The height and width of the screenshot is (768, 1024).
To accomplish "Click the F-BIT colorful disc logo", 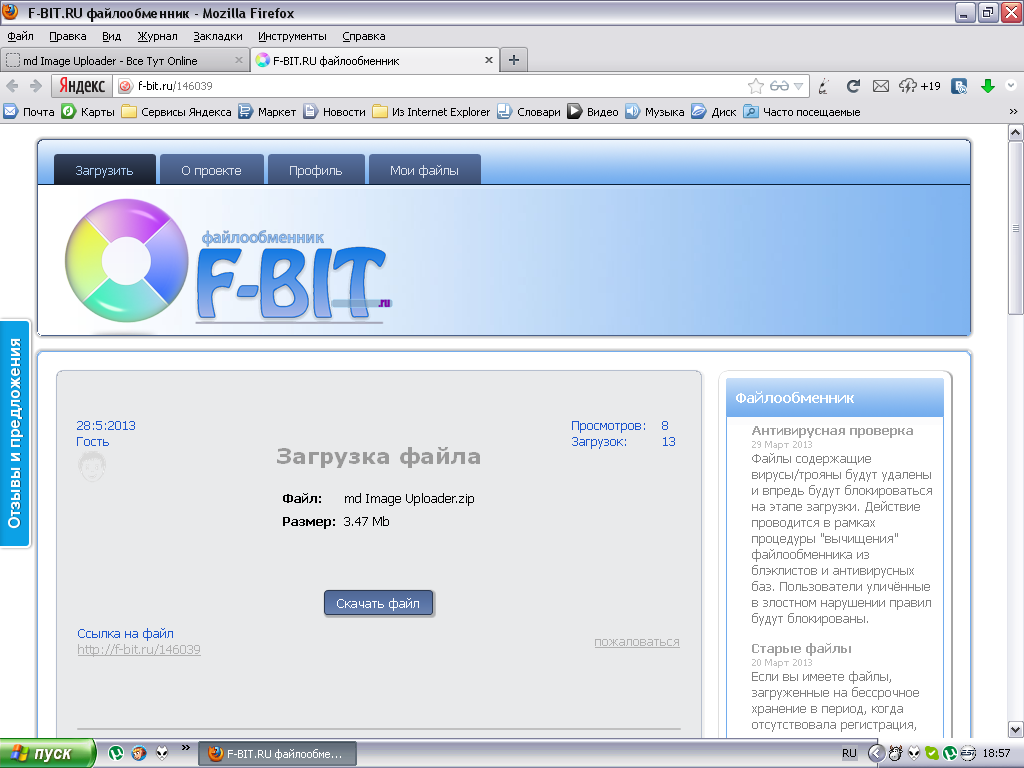I will click(x=127, y=261).
